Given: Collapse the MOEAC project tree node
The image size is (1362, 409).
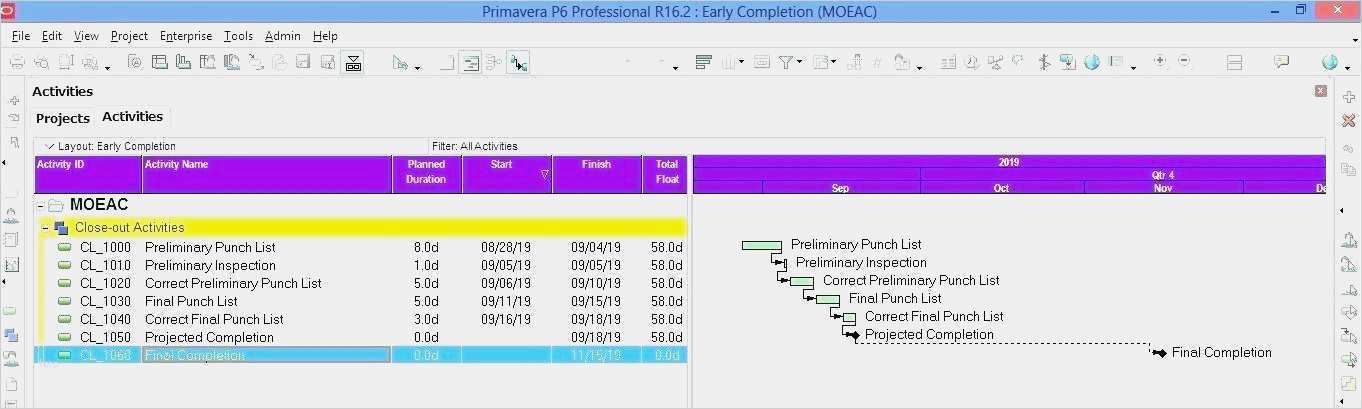Looking at the screenshot, I should click(40, 206).
